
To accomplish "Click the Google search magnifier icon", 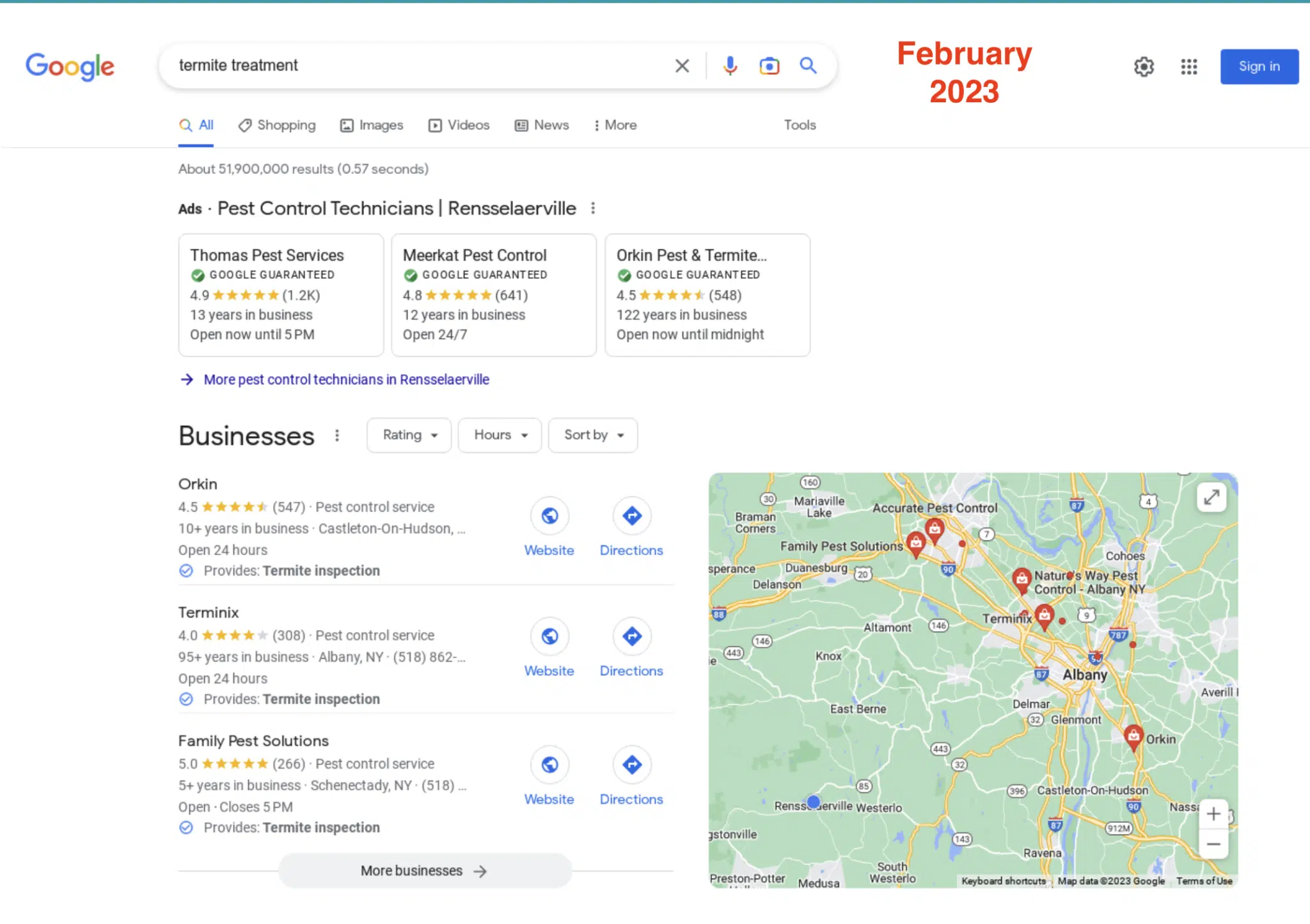I will (809, 66).
